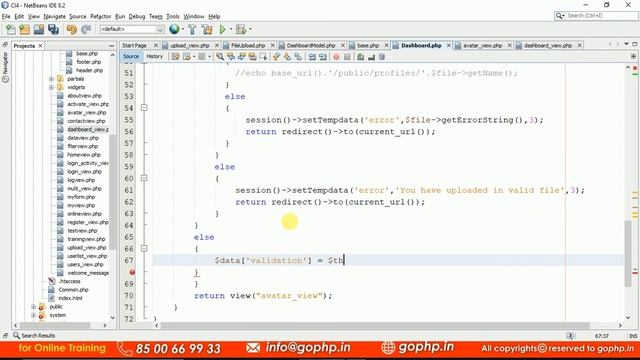Click the Find Selection magnifier icon
Viewport: 640px width, 360px height.
220,57
